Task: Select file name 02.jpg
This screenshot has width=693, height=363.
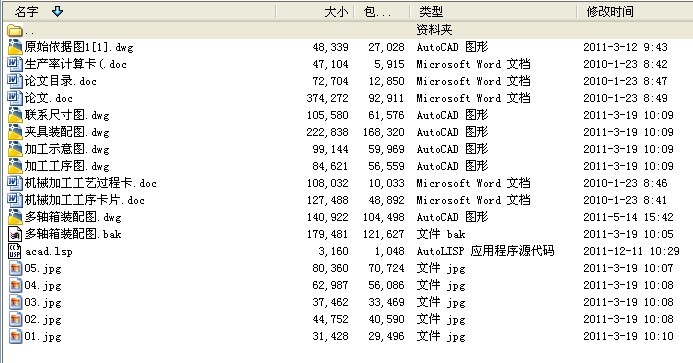Action: tap(43, 319)
